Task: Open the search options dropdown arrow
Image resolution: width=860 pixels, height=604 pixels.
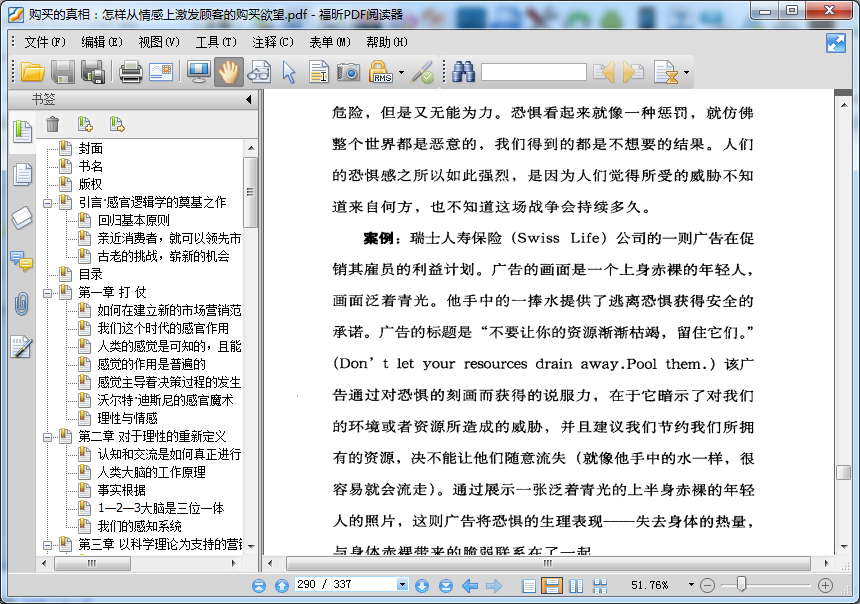Action: [686, 72]
